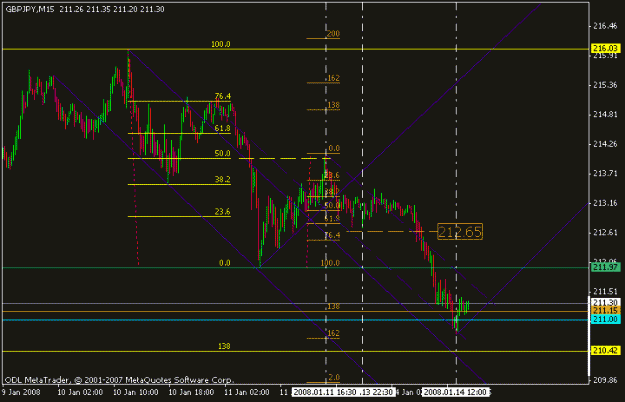Click the orange Fibonacci 50.0 level label
Image resolution: width=625 pixels, height=402 pixels.
pyautogui.click(x=332, y=206)
